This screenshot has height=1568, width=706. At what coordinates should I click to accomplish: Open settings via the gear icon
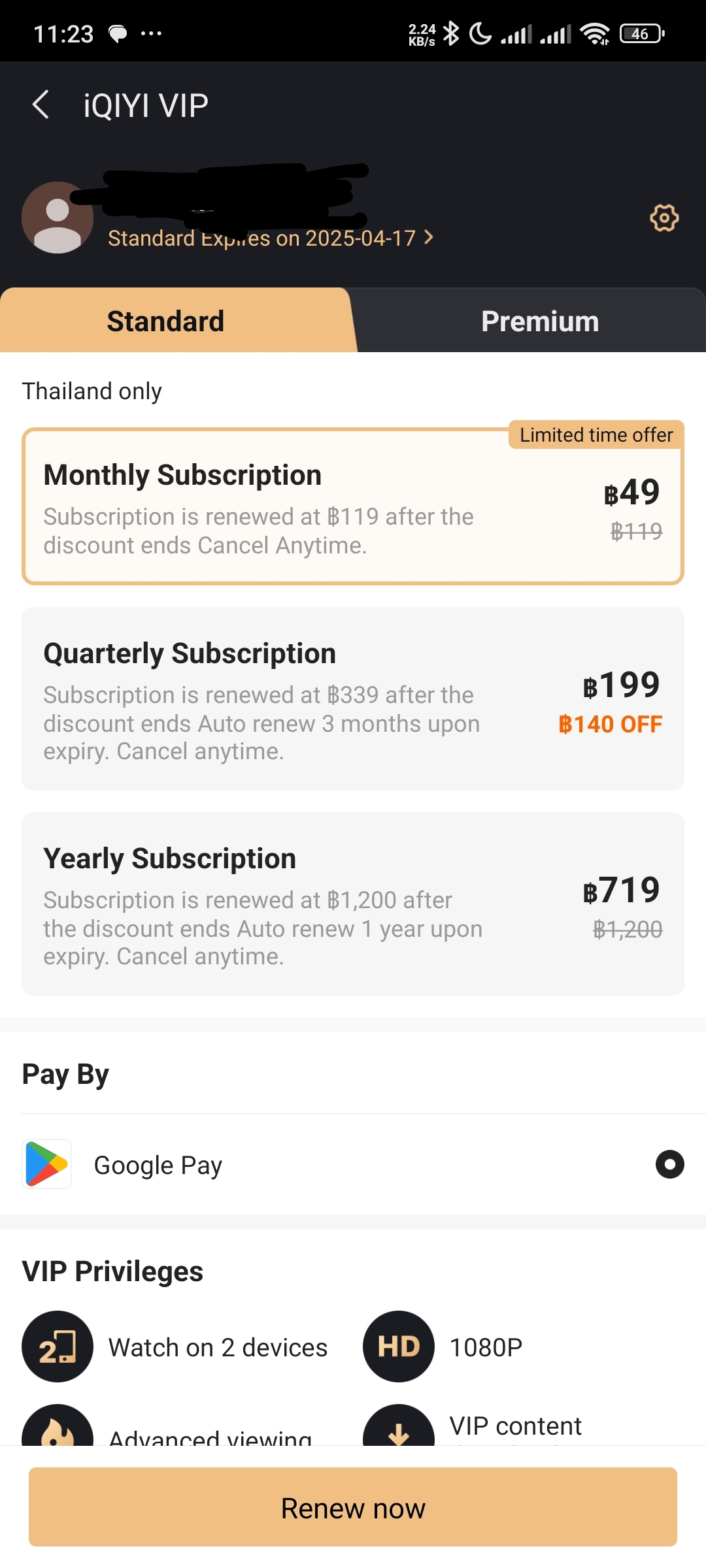point(664,218)
